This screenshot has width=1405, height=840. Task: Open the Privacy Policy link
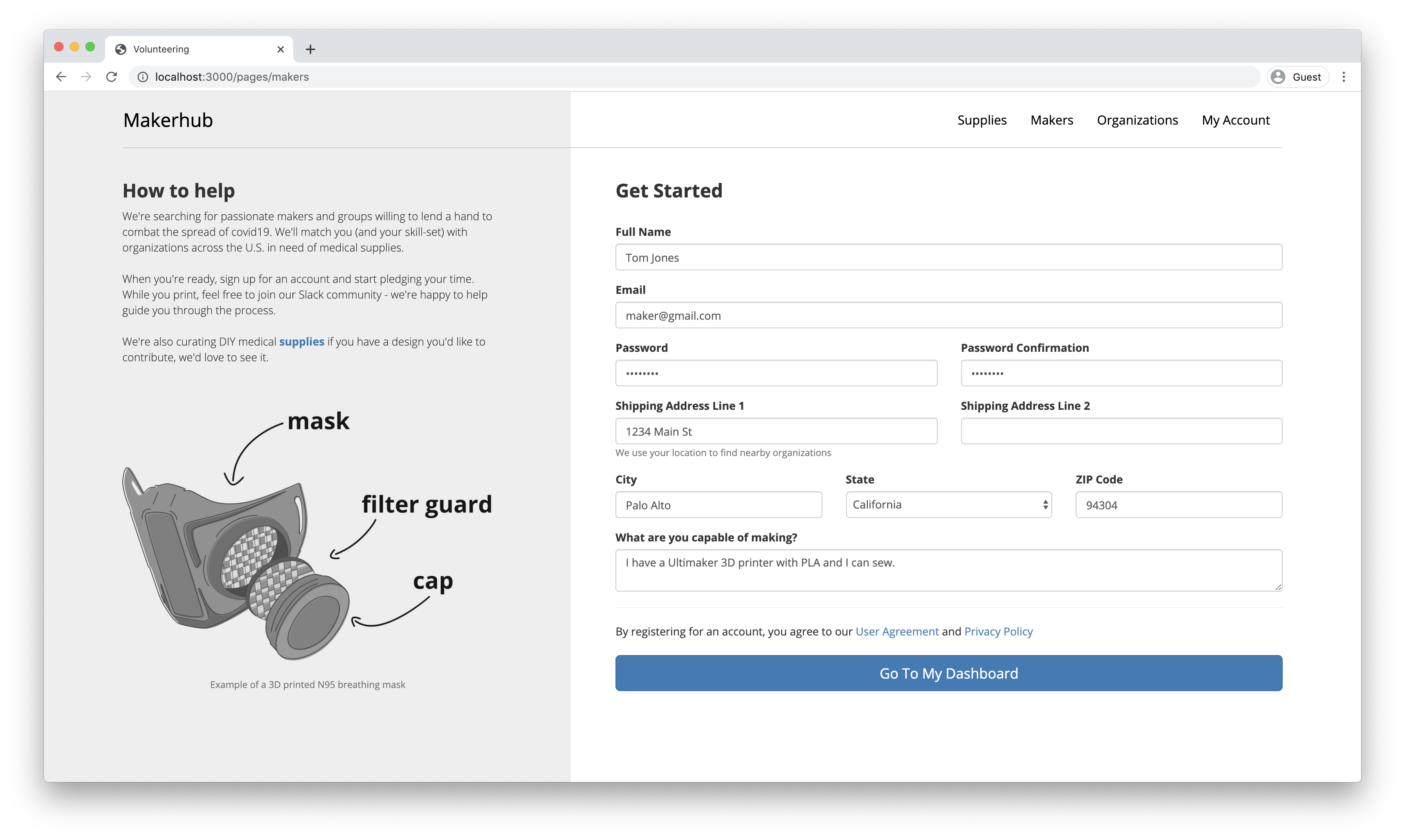998,631
